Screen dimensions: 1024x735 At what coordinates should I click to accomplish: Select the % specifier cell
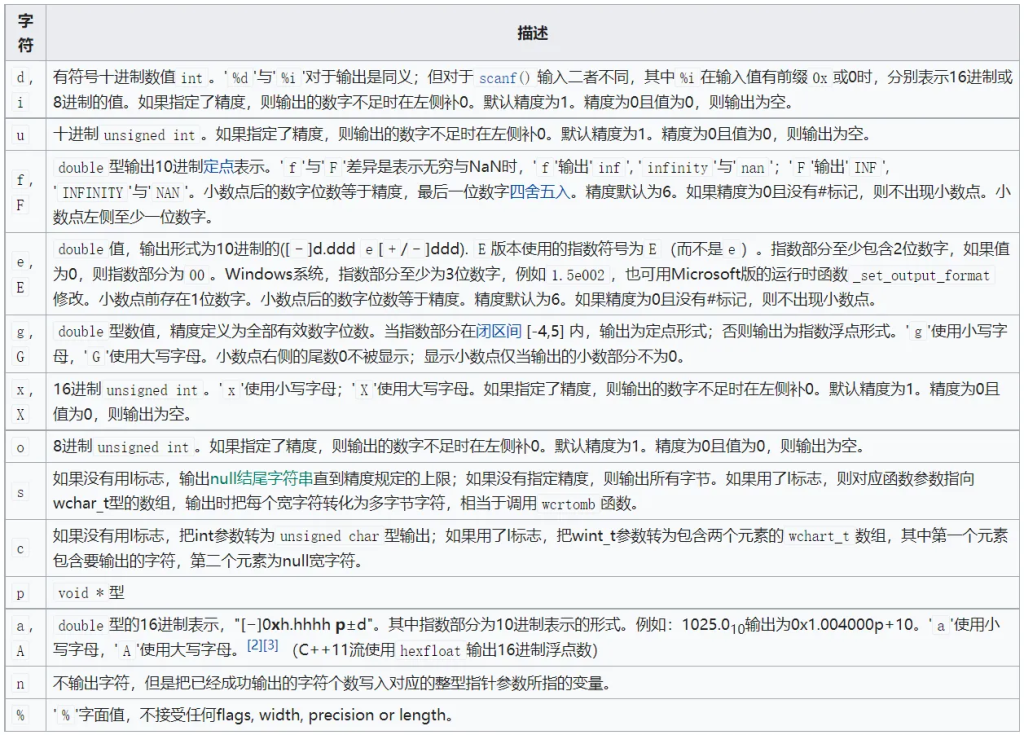tap(24, 716)
